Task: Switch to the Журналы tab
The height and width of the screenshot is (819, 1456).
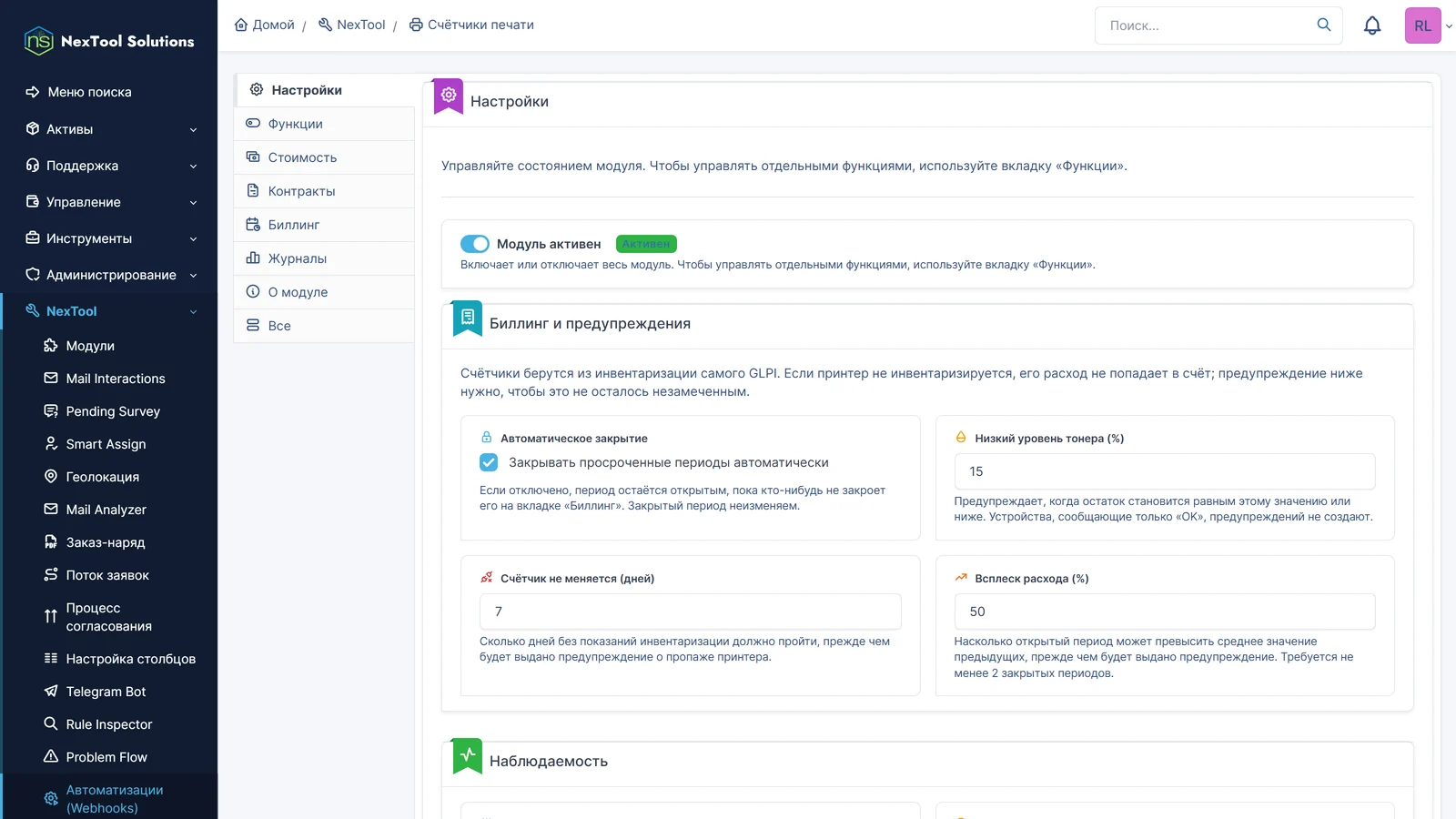Action: pyautogui.click(x=324, y=258)
